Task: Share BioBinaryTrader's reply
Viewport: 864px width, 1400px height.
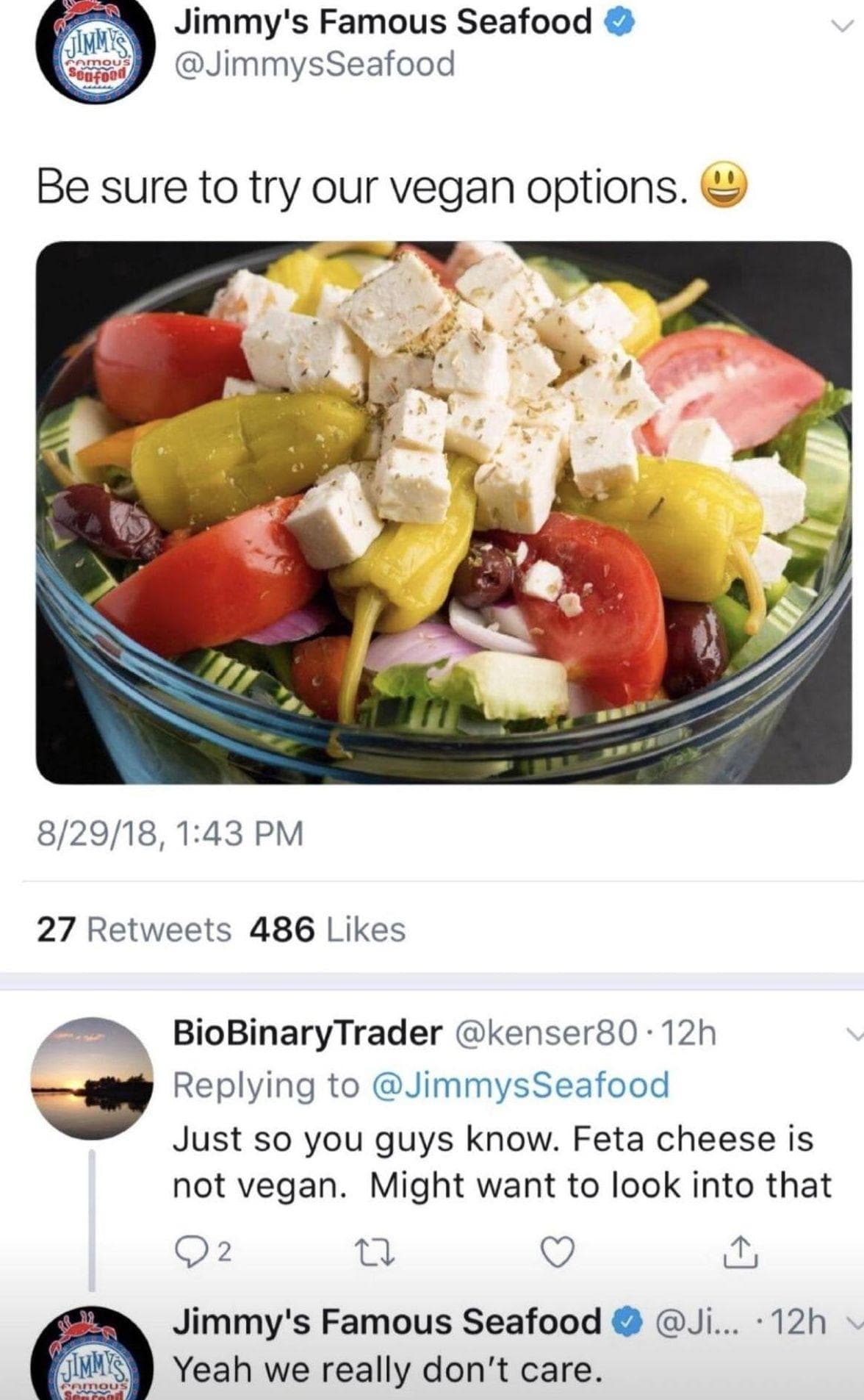Action: pos(740,1251)
